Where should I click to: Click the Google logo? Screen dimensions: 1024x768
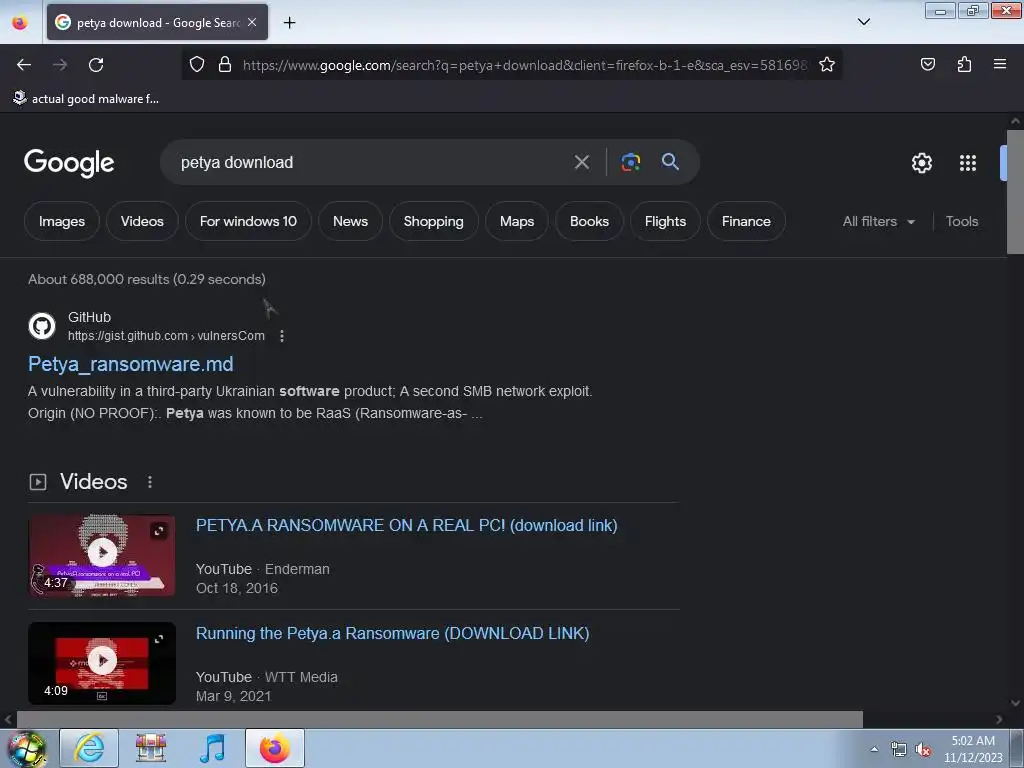[x=69, y=163]
